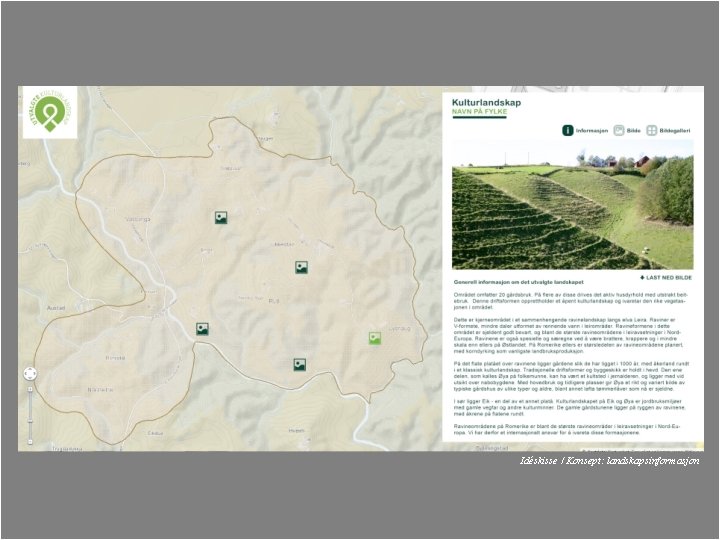Click the LAST NED BILDE download link
This screenshot has width=720, height=540.
click(666, 278)
